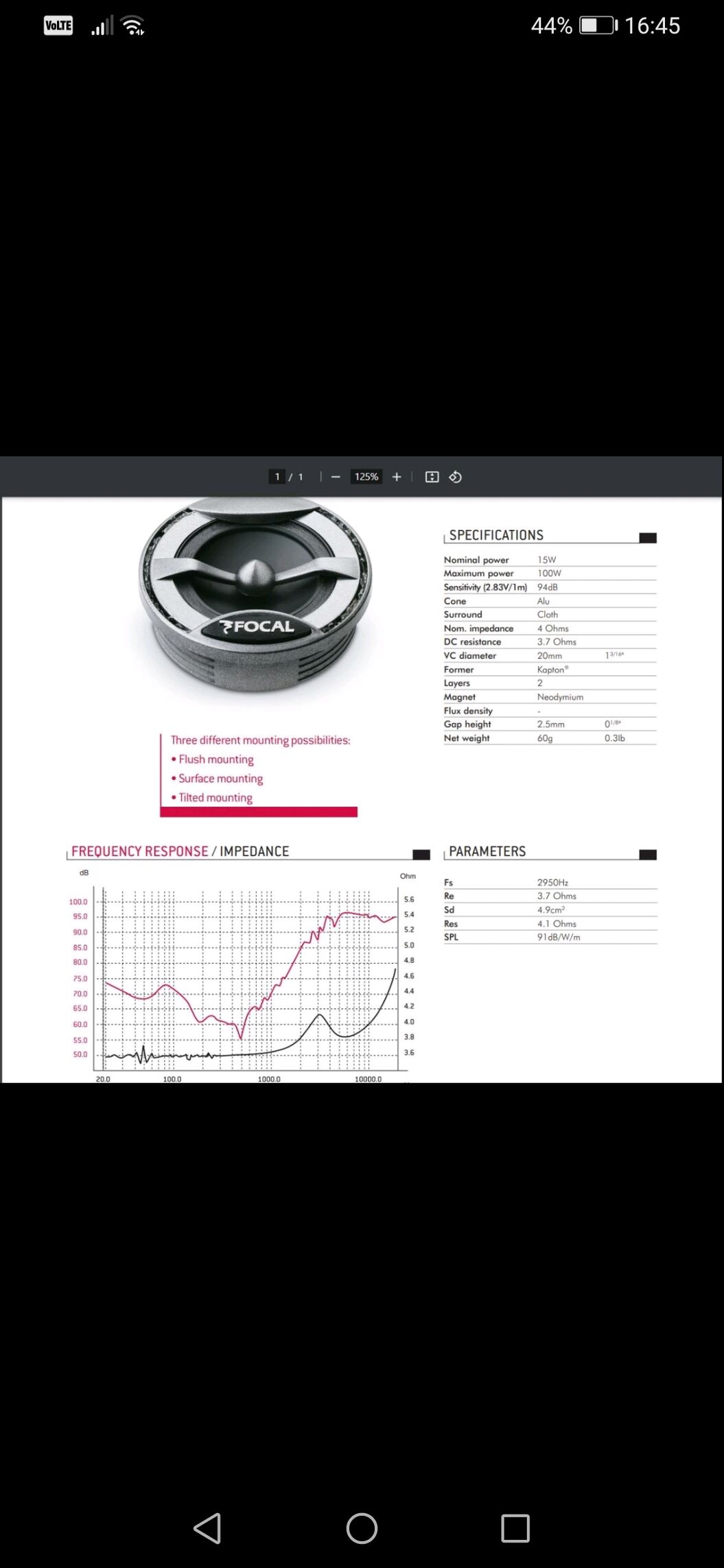Click the 'Flux density' row label
Viewport: 724px width, 1568px height.
[468, 711]
